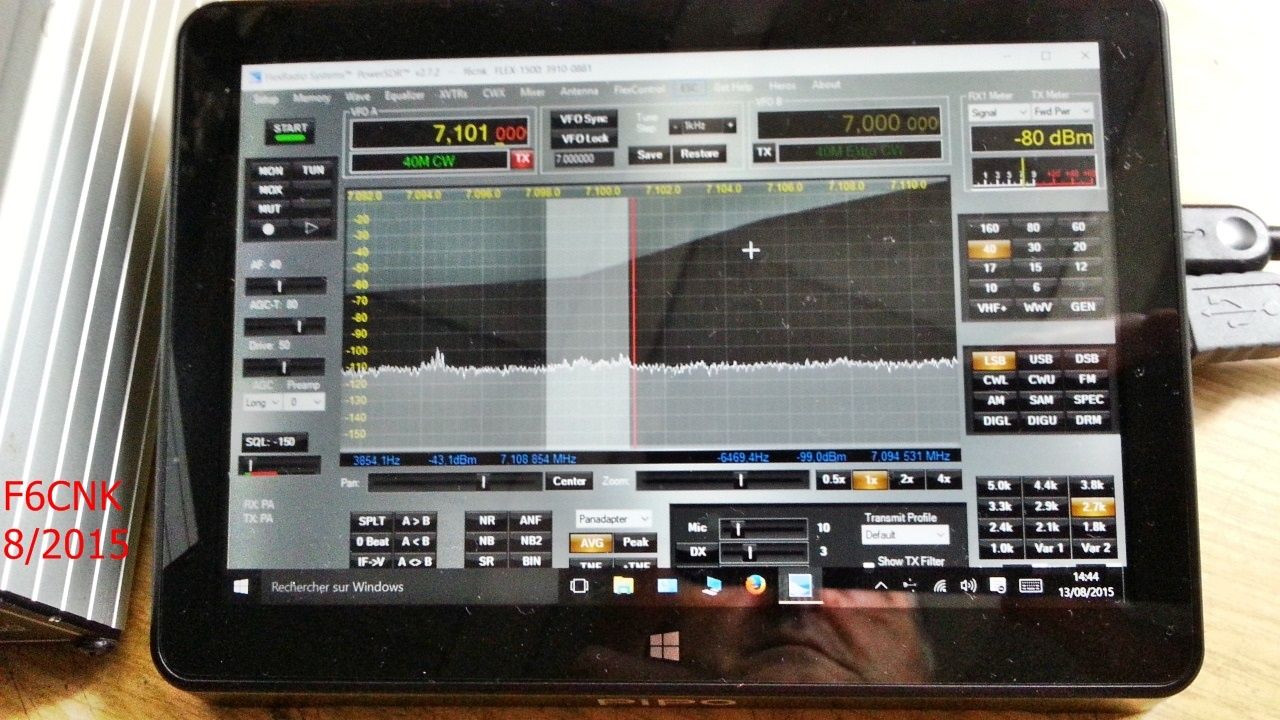This screenshot has width=1280, height=720.
Task: Adjust the Mic gain slider
Action: point(762,527)
